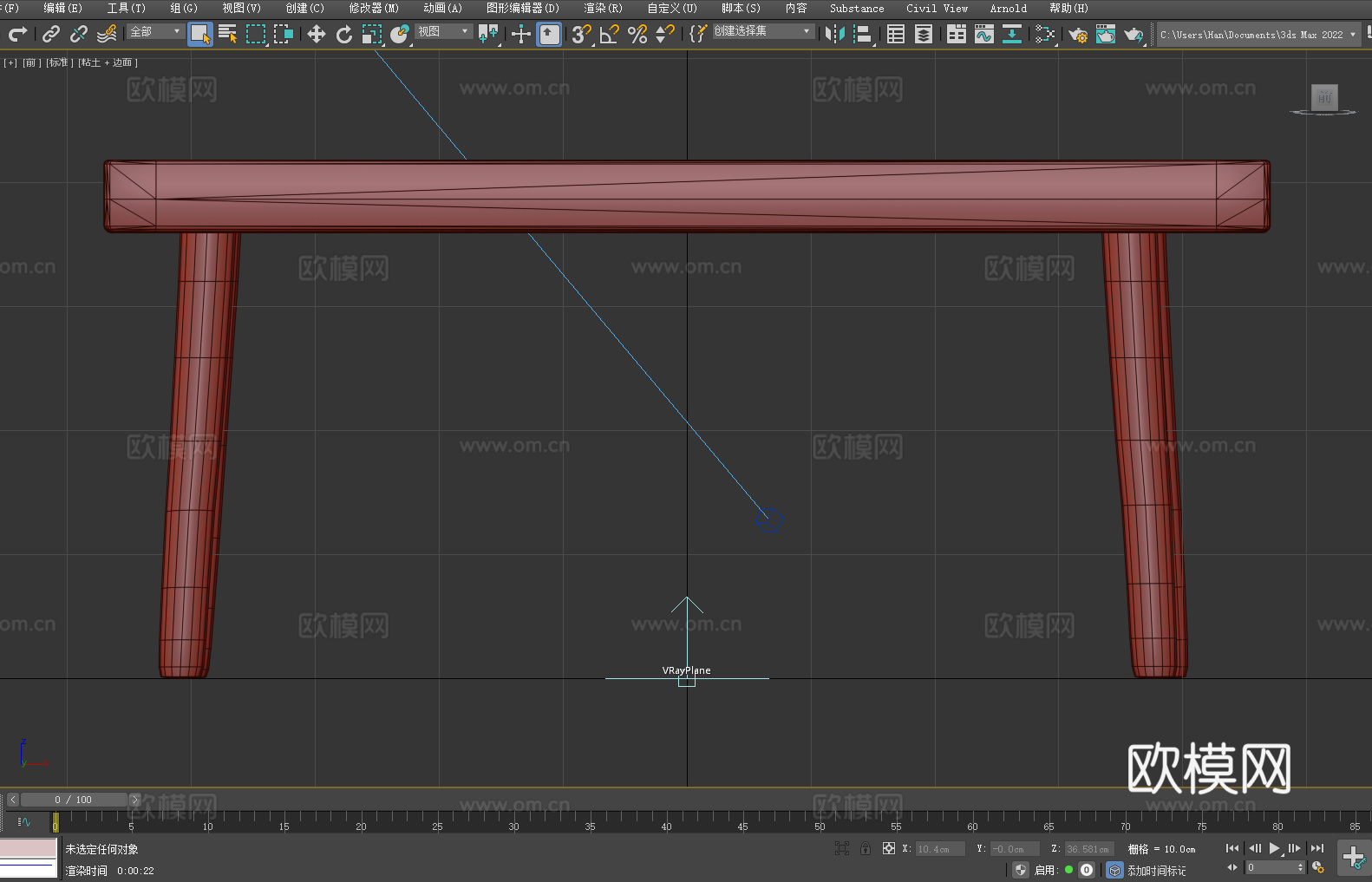Image resolution: width=1372 pixels, height=882 pixels.
Task: Open Render Setup teapot icon
Action: [1078, 34]
